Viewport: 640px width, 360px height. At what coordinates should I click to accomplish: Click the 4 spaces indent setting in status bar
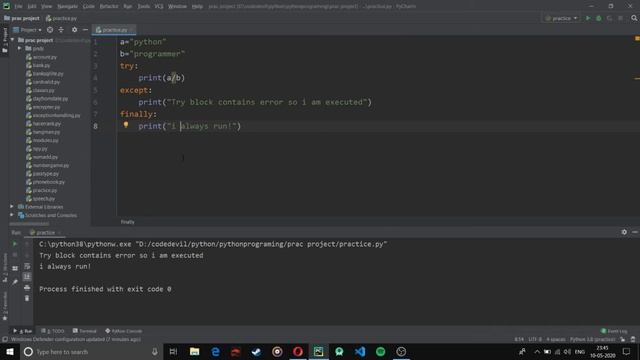coord(556,339)
